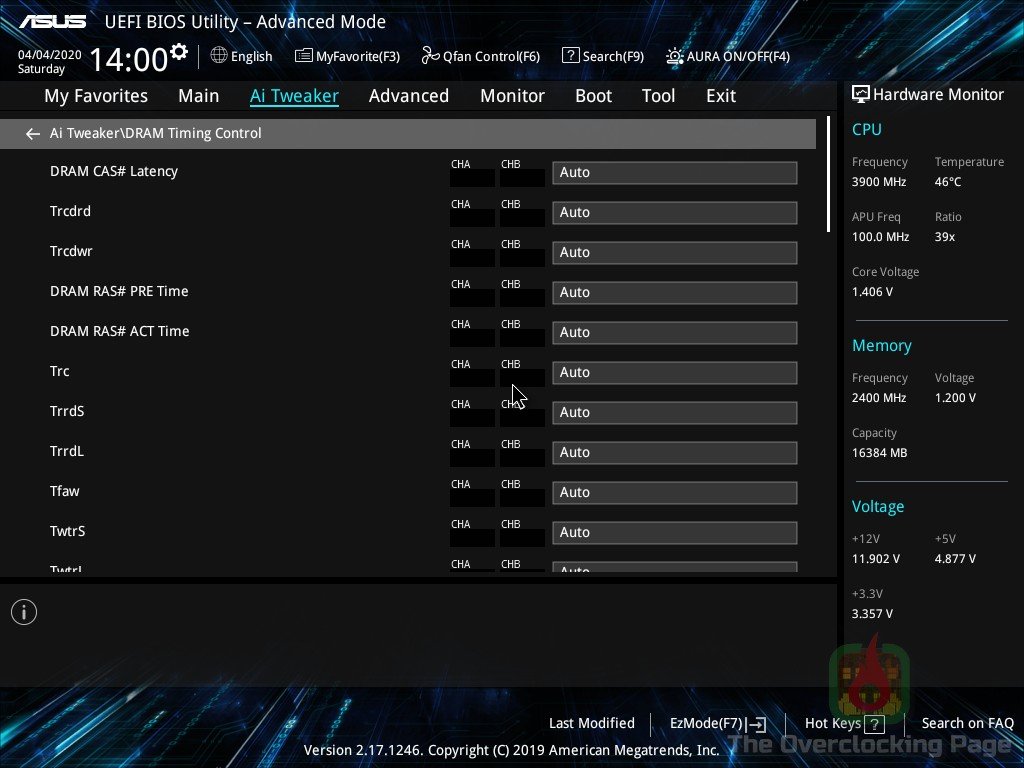Switch to the Advanced tab
The width and height of the screenshot is (1024, 768).
(409, 95)
